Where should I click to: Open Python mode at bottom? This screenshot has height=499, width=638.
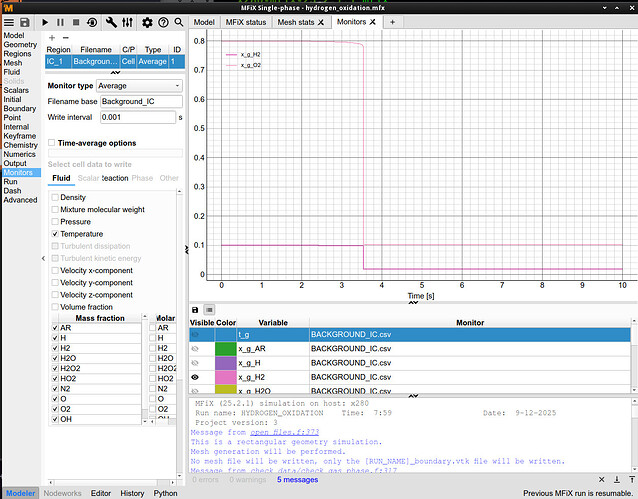(x=165, y=493)
